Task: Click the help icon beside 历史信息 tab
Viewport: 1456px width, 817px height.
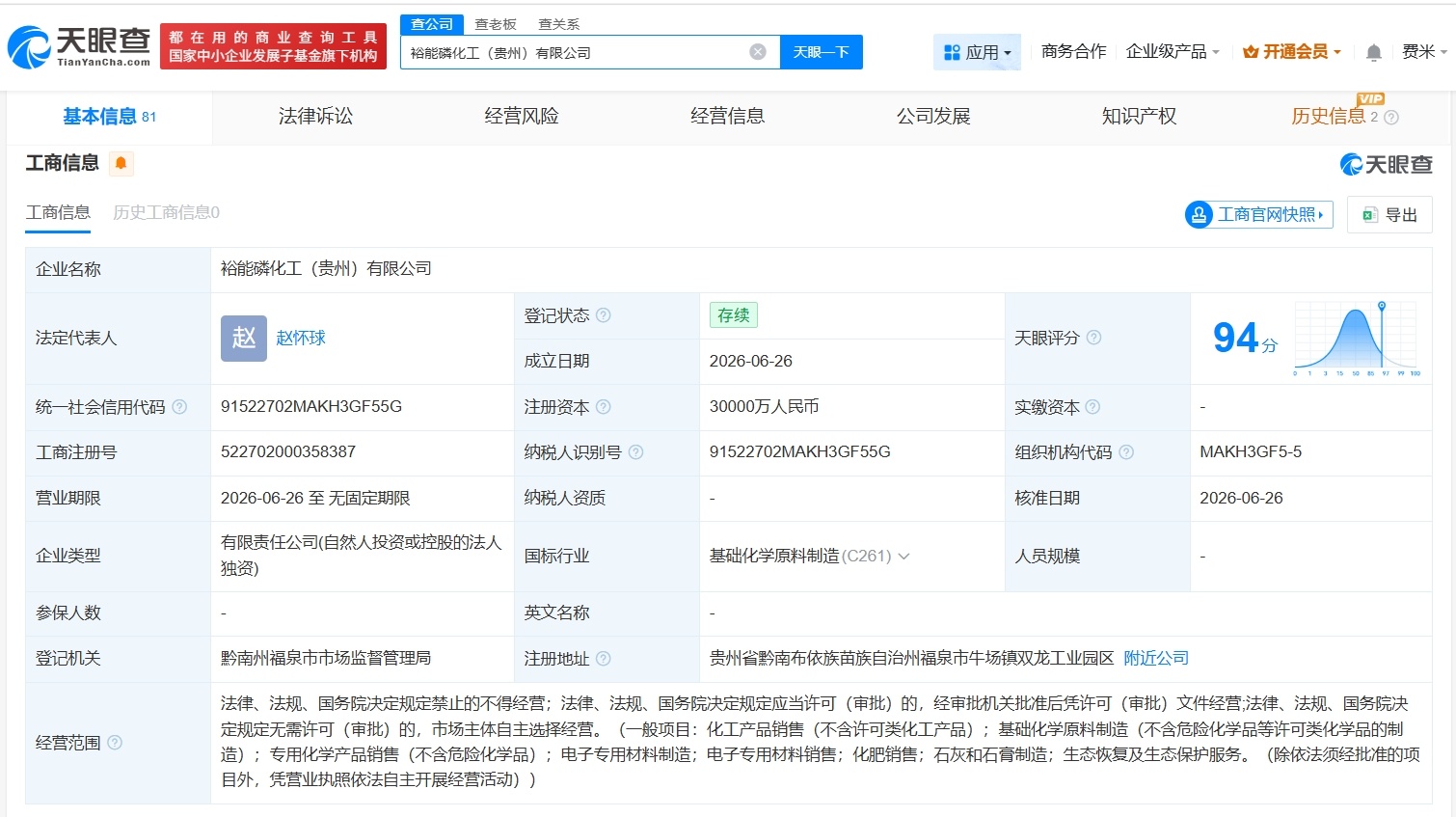Action: coord(1391,118)
